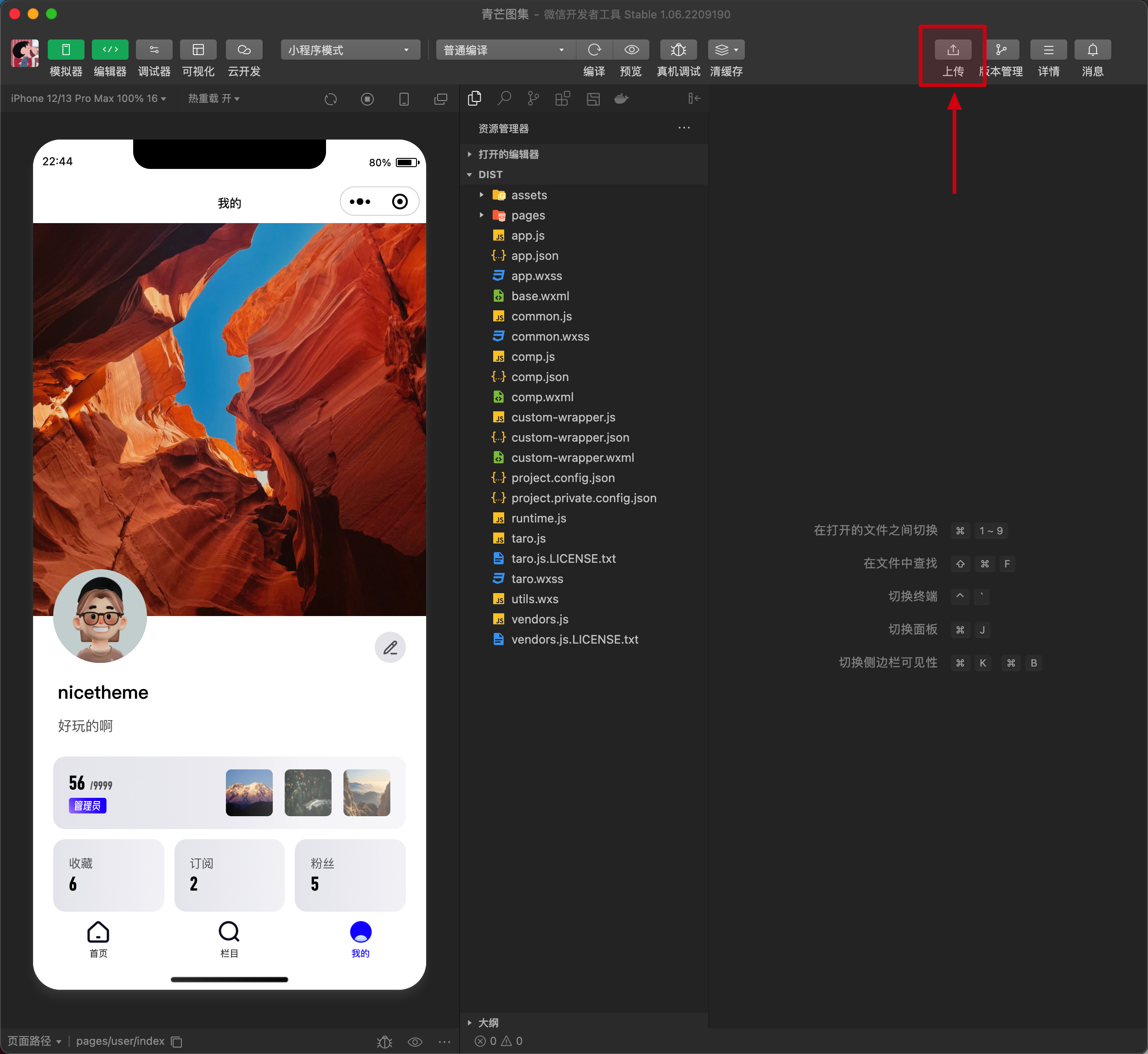Copy the pages/user/index path icon
The width and height of the screenshot is (1148, 1054).
pos(177,1042)
